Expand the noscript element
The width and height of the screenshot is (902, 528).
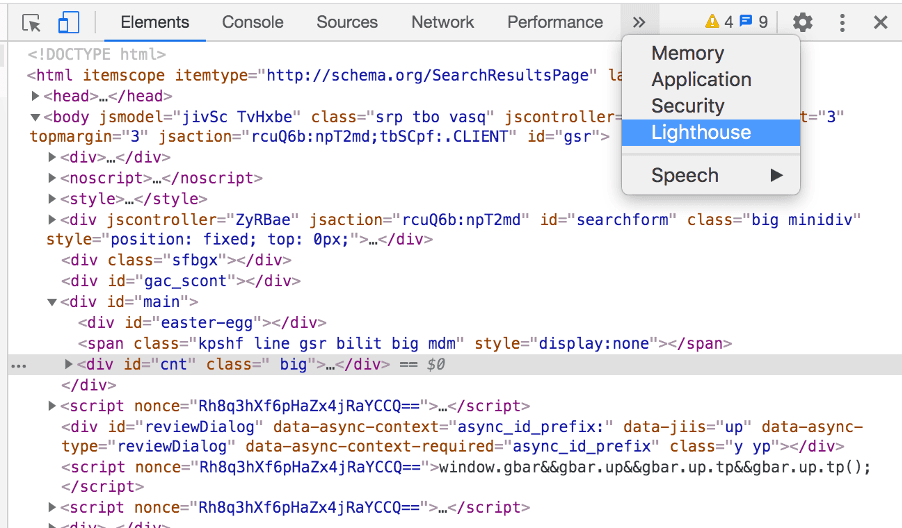pos(52,178)
